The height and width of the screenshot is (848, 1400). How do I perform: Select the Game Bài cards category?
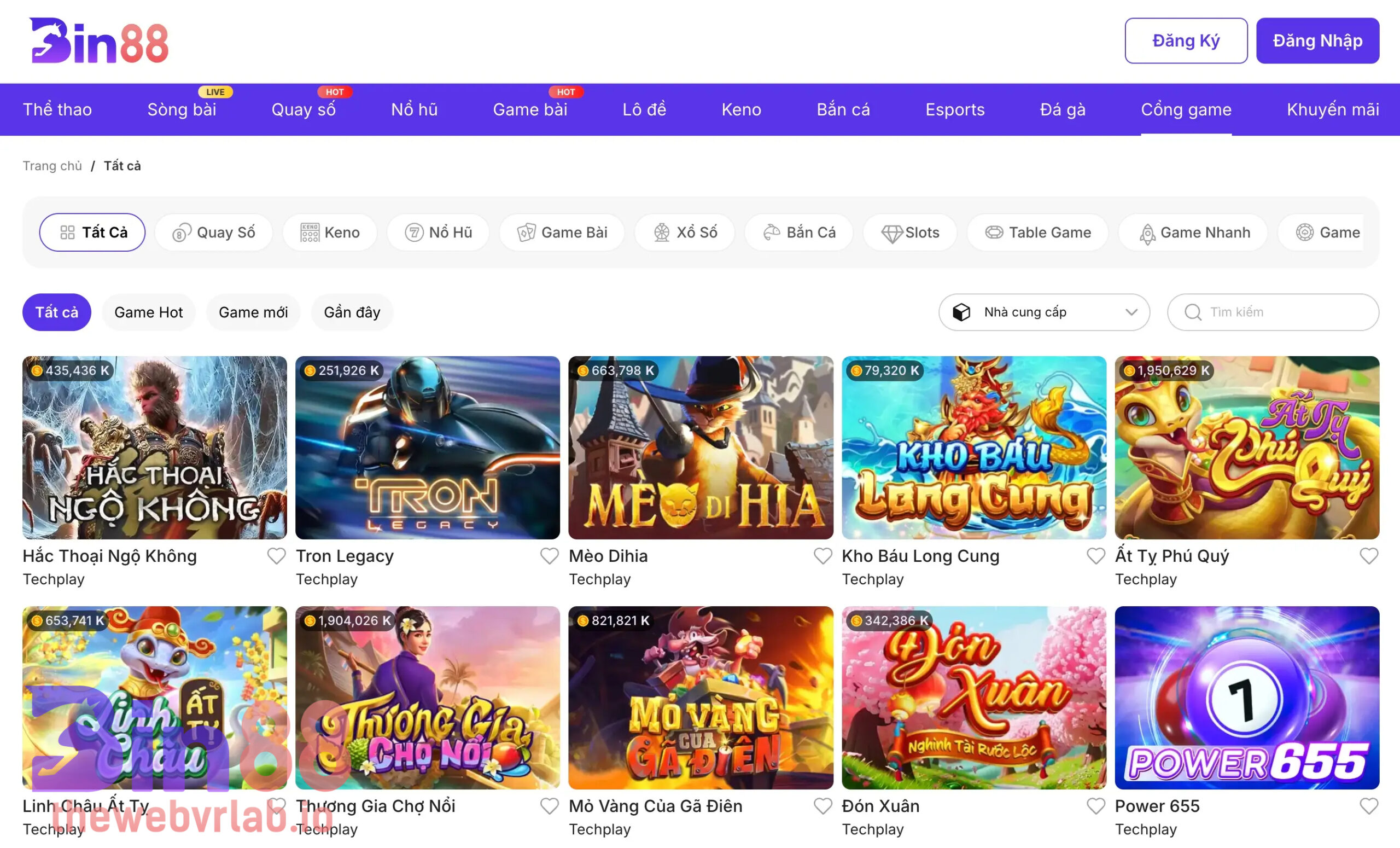tap(562, 233)
